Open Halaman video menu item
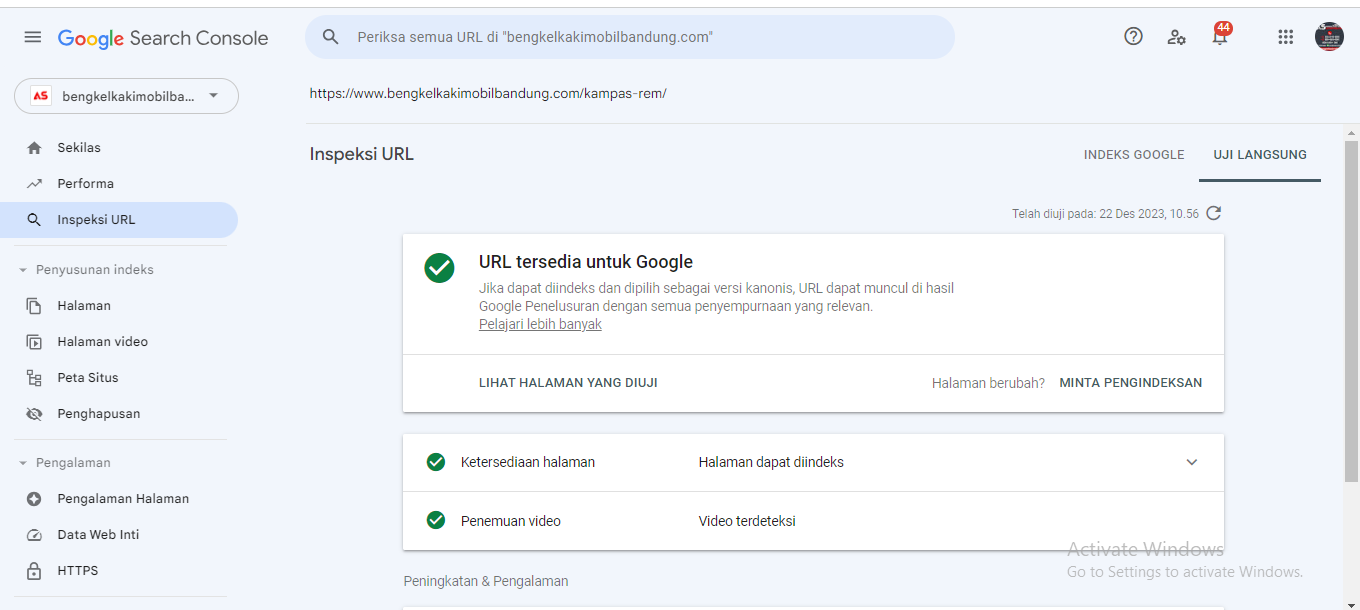This screenshot has height=610, width=1360. (119, 342)
